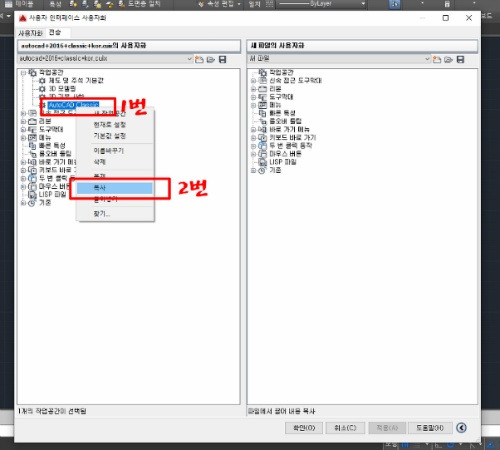This screenshot has width=500, height=450.
Task: Click the round arrow expand-dialog button
Action: (462, 428)
